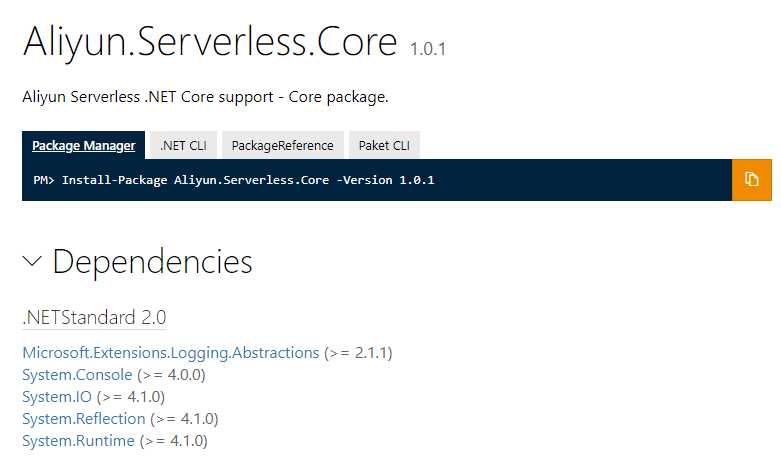Go to the System.Runtime dependency

click(x=78, y=440)
